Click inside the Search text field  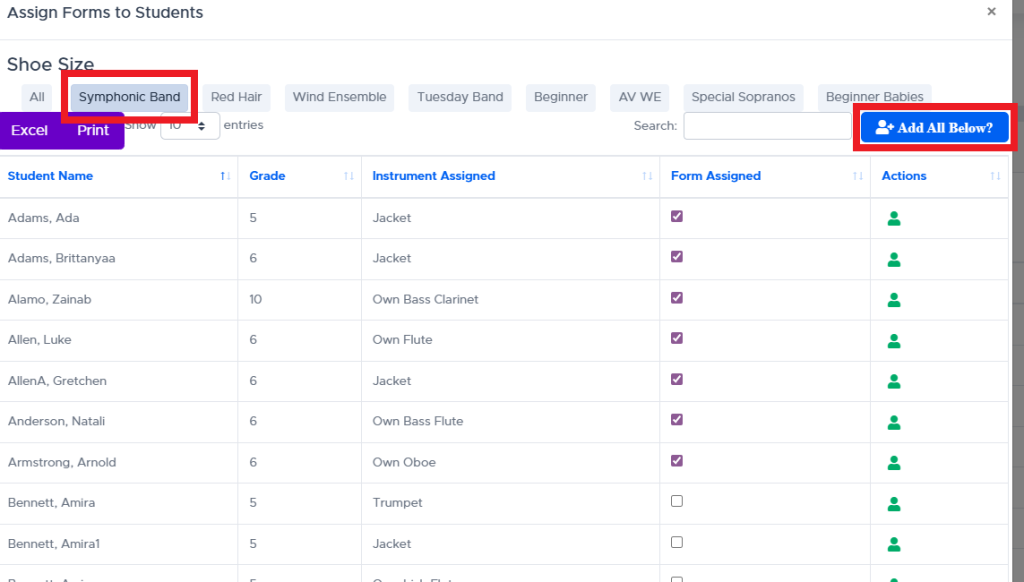[x=767, y=126]
